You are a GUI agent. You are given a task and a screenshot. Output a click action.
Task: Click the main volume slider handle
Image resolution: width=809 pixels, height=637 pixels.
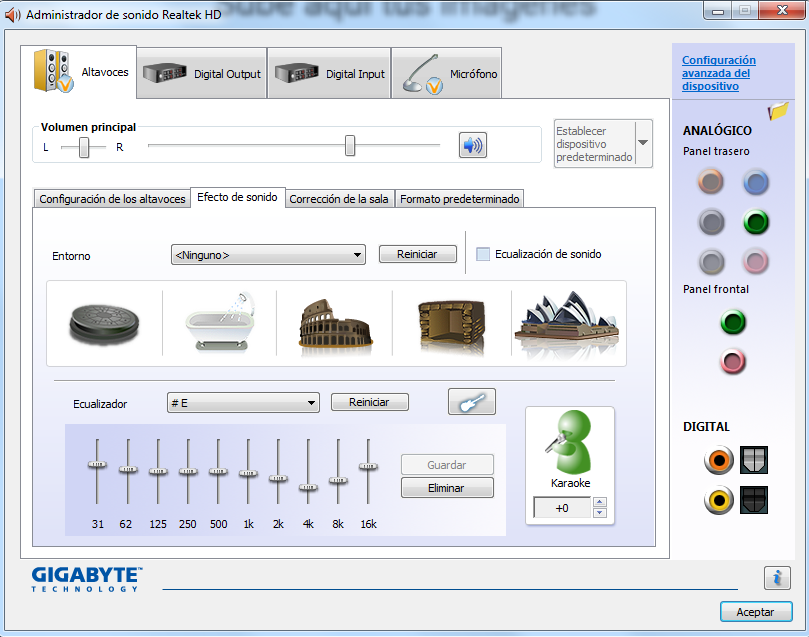(x=350, y=145)
